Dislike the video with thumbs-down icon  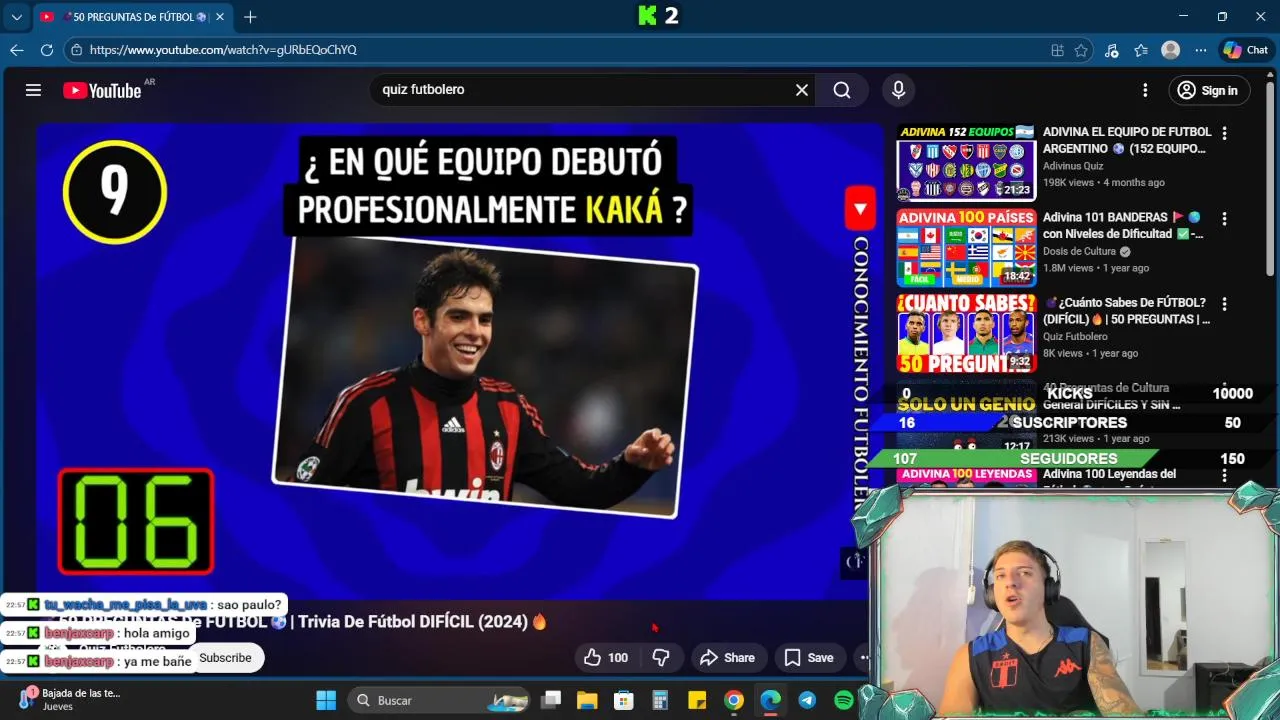tap(660, 657)
